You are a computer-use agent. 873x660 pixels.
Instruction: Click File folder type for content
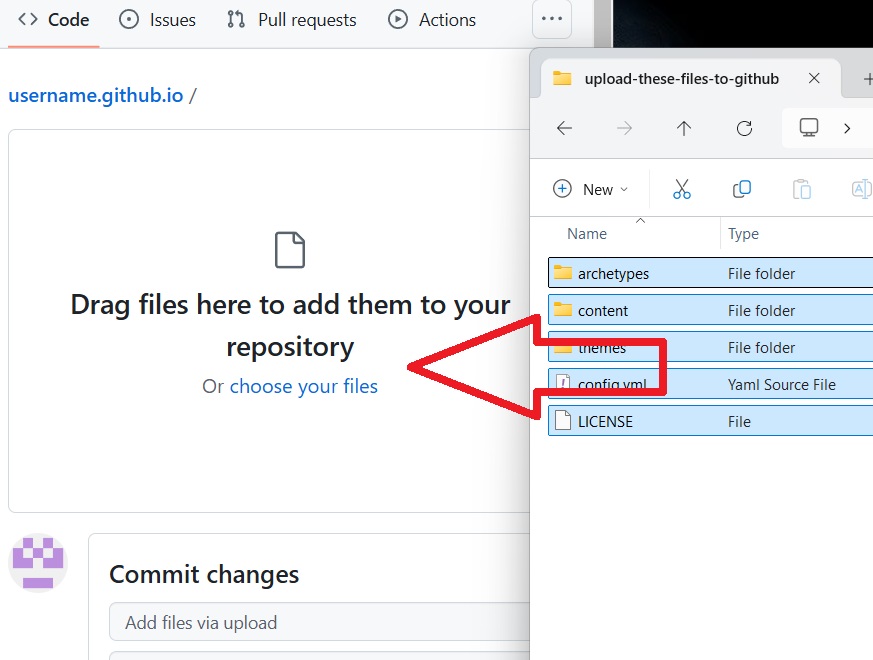pos(761,311)
